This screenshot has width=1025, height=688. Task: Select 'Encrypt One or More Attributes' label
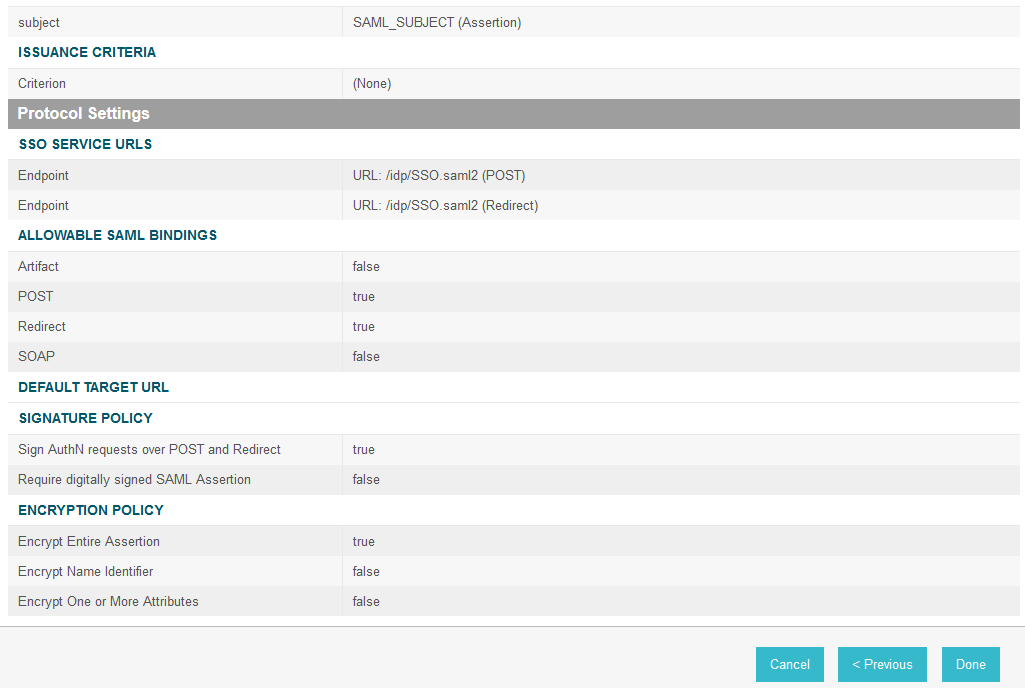click(x=109, y=602)
